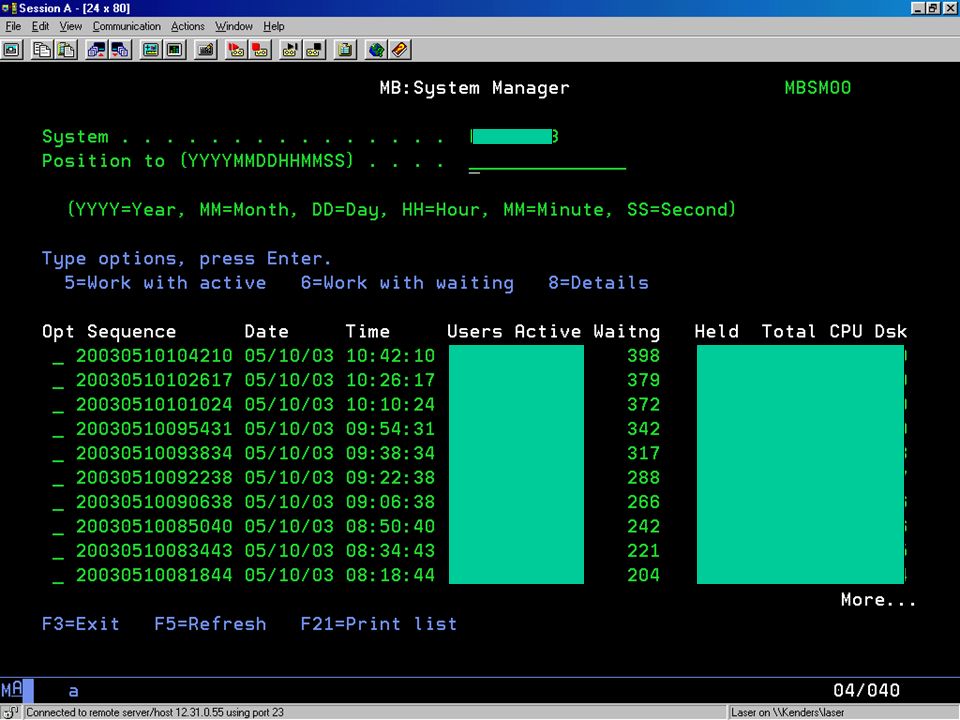Image resolution: width=960 pixels, height=720 pixels.
Task: Click the time value 08:50:40
Action: click(x=390, y=527)
